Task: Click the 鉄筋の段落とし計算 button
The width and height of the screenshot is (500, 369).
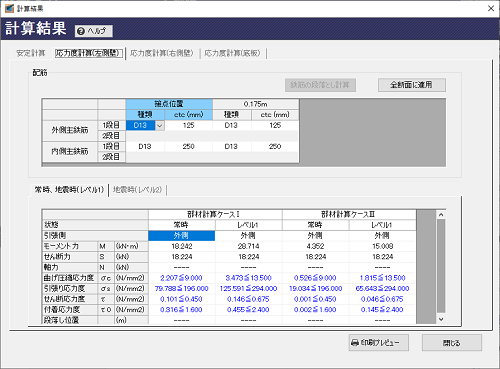Action: click(320, 85)
